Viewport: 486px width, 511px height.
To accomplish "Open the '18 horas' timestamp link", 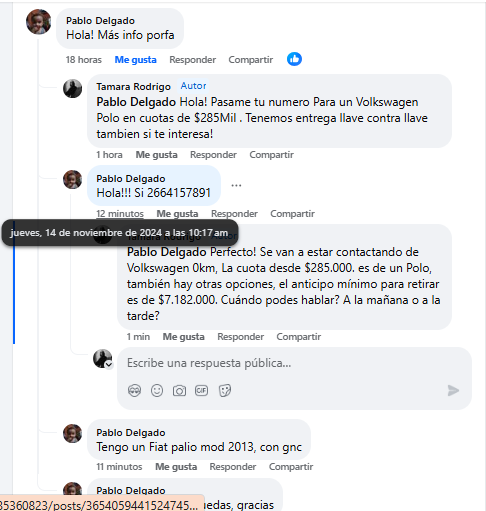I will [x=84, y=60].
